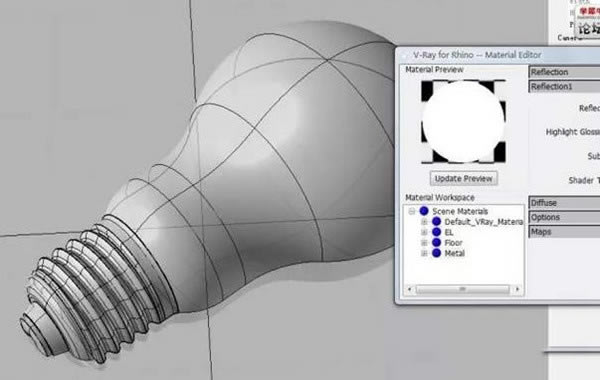The height and width of the screenshot is (380, 600).
Task: Expand the Maps rollout
Action: coord(564,232)
